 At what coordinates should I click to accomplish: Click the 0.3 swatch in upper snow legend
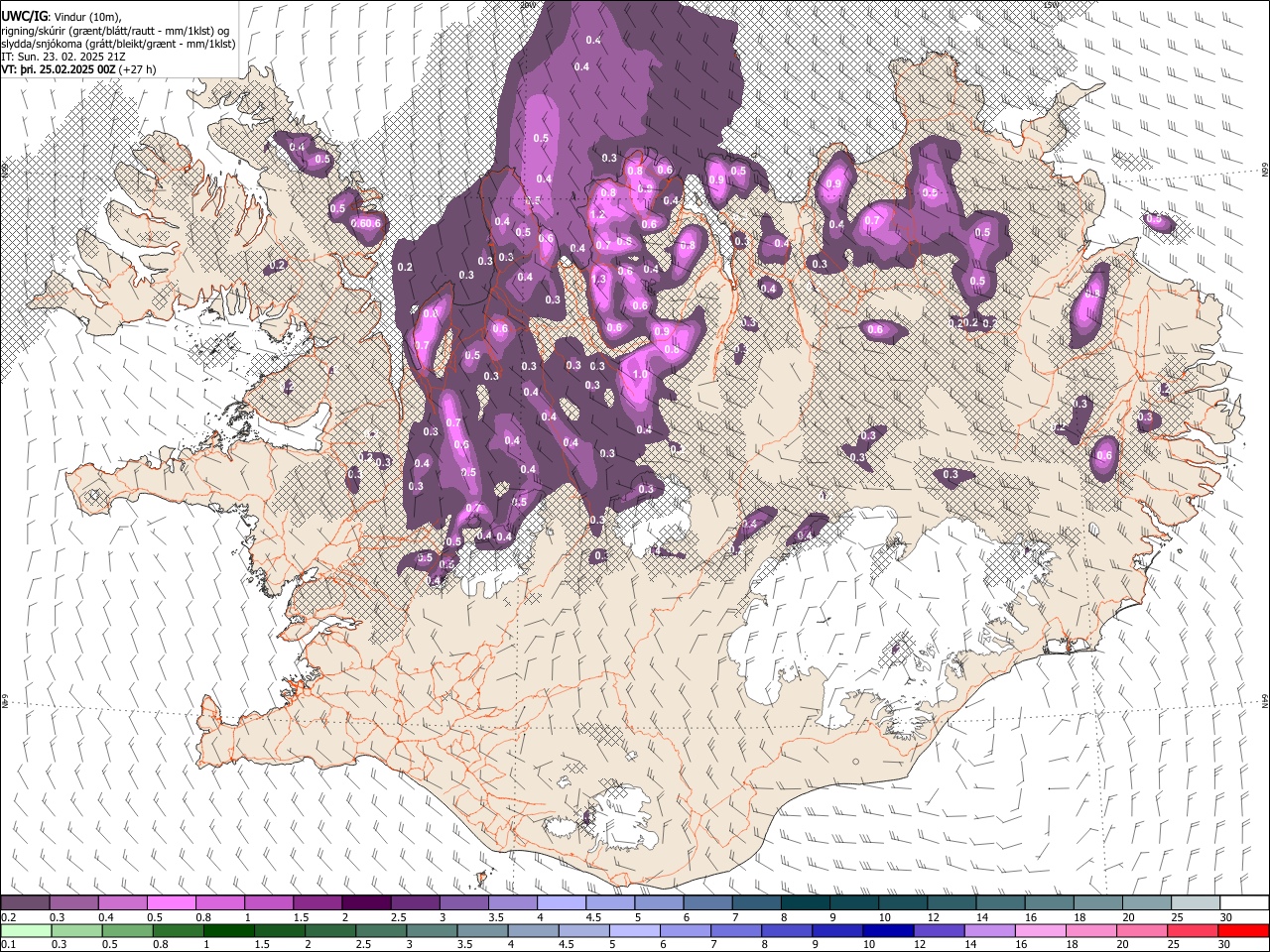click(x=74, y=902)
